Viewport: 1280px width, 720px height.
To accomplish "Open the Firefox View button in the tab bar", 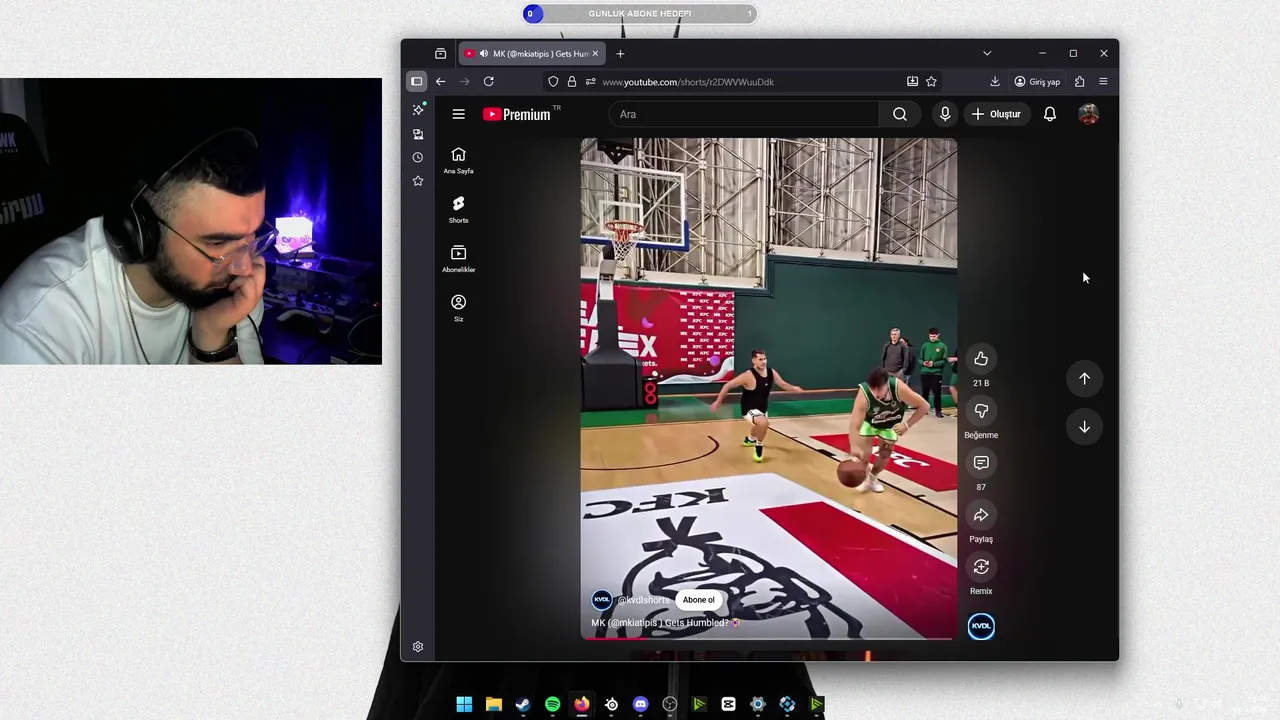I will (440, 53).
